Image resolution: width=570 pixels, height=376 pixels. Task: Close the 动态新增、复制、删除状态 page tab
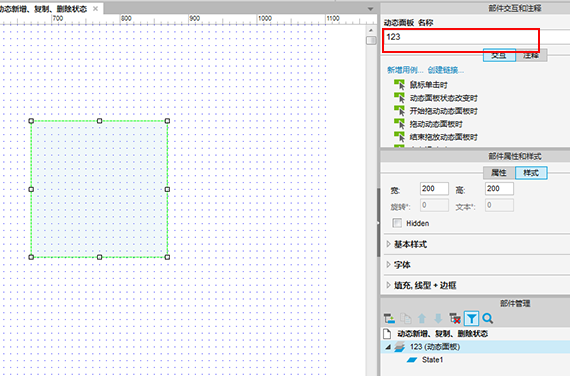pos(95,9)
